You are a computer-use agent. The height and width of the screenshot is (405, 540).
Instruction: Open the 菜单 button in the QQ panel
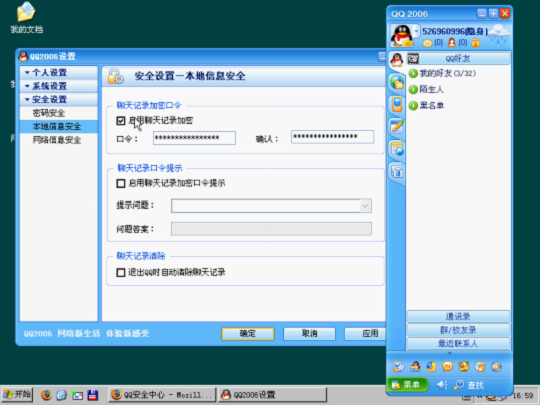click(x=407, y=385)
